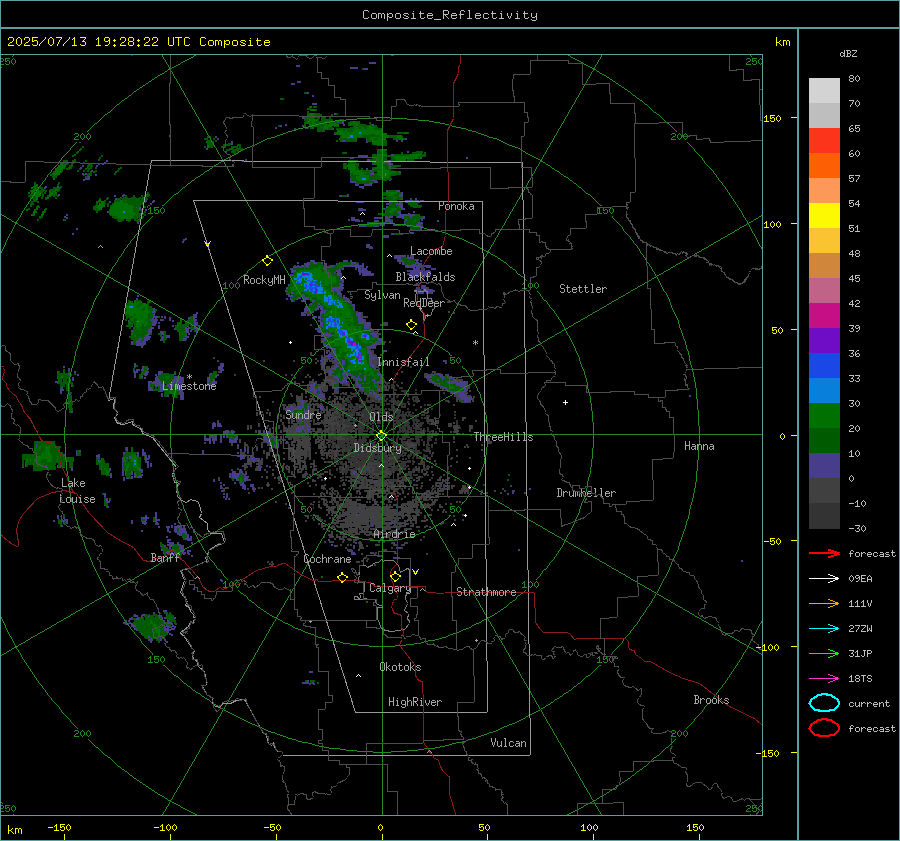Click the Banff city label

(165, 557)
